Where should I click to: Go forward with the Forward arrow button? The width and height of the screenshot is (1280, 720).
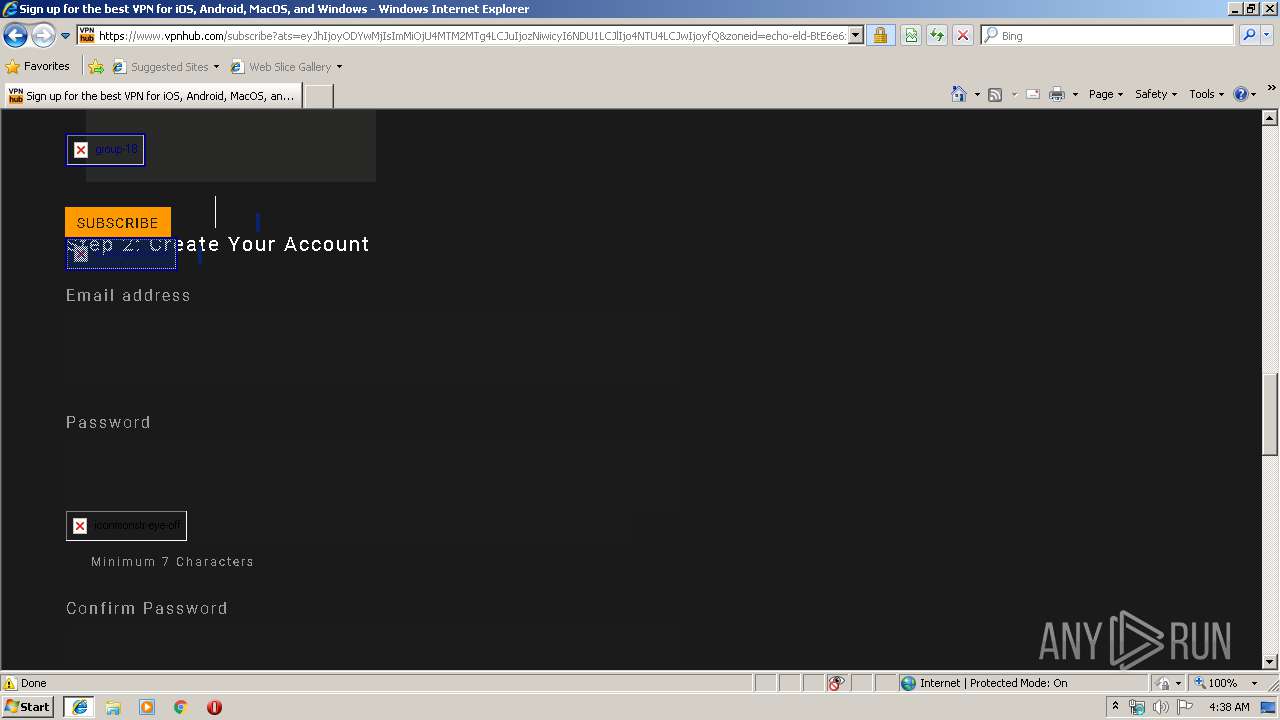coord(42,36)
